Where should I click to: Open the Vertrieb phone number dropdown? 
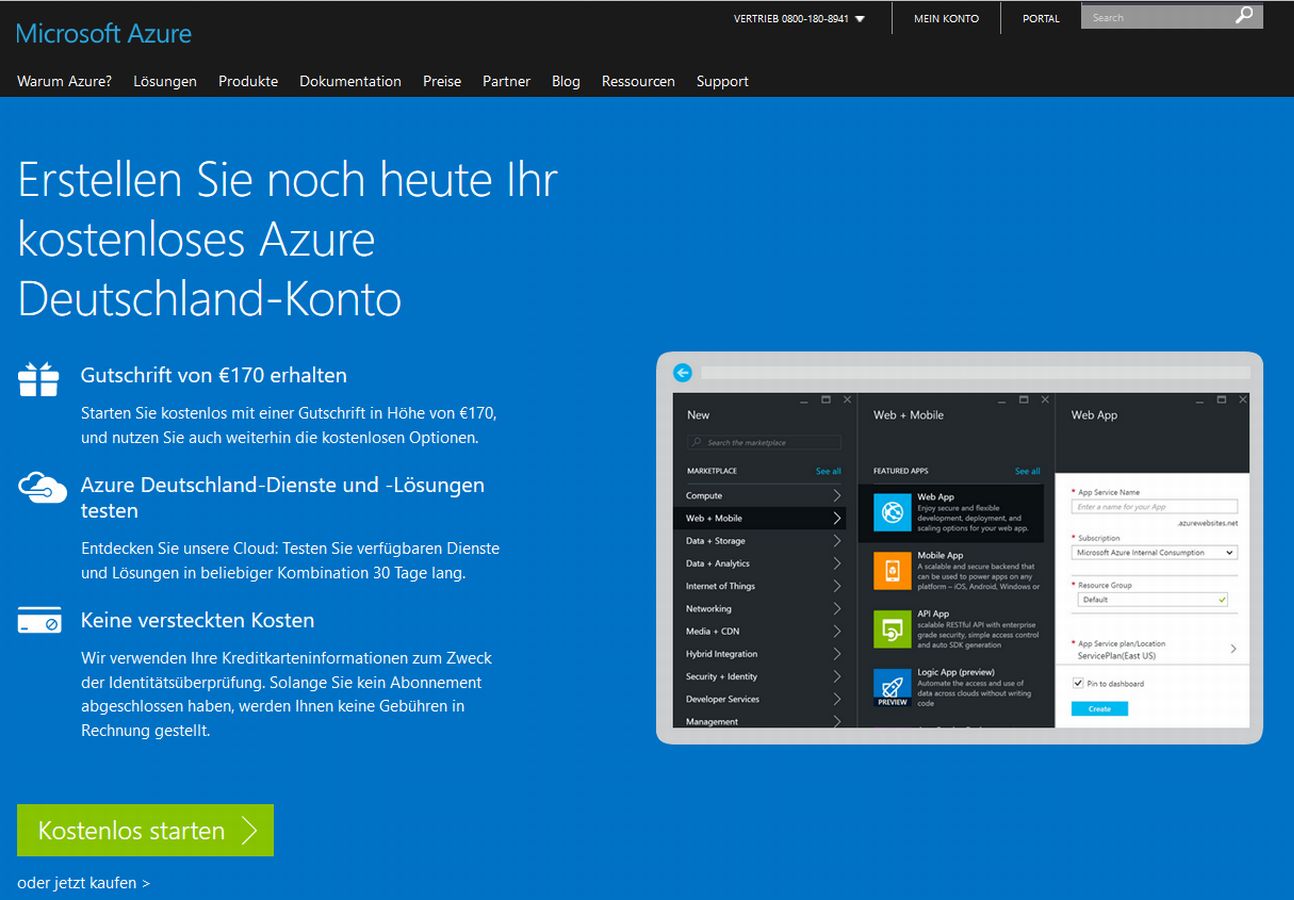point(799,18)
